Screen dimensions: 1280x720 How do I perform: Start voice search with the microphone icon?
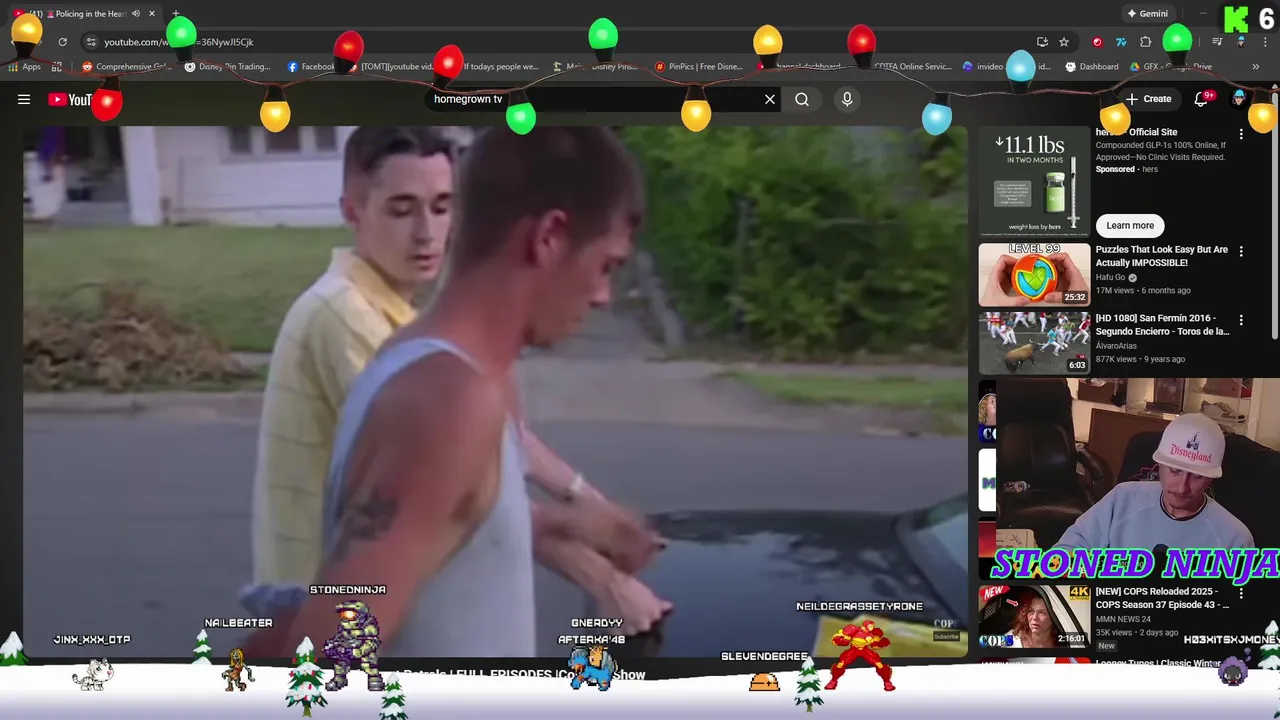847,99
